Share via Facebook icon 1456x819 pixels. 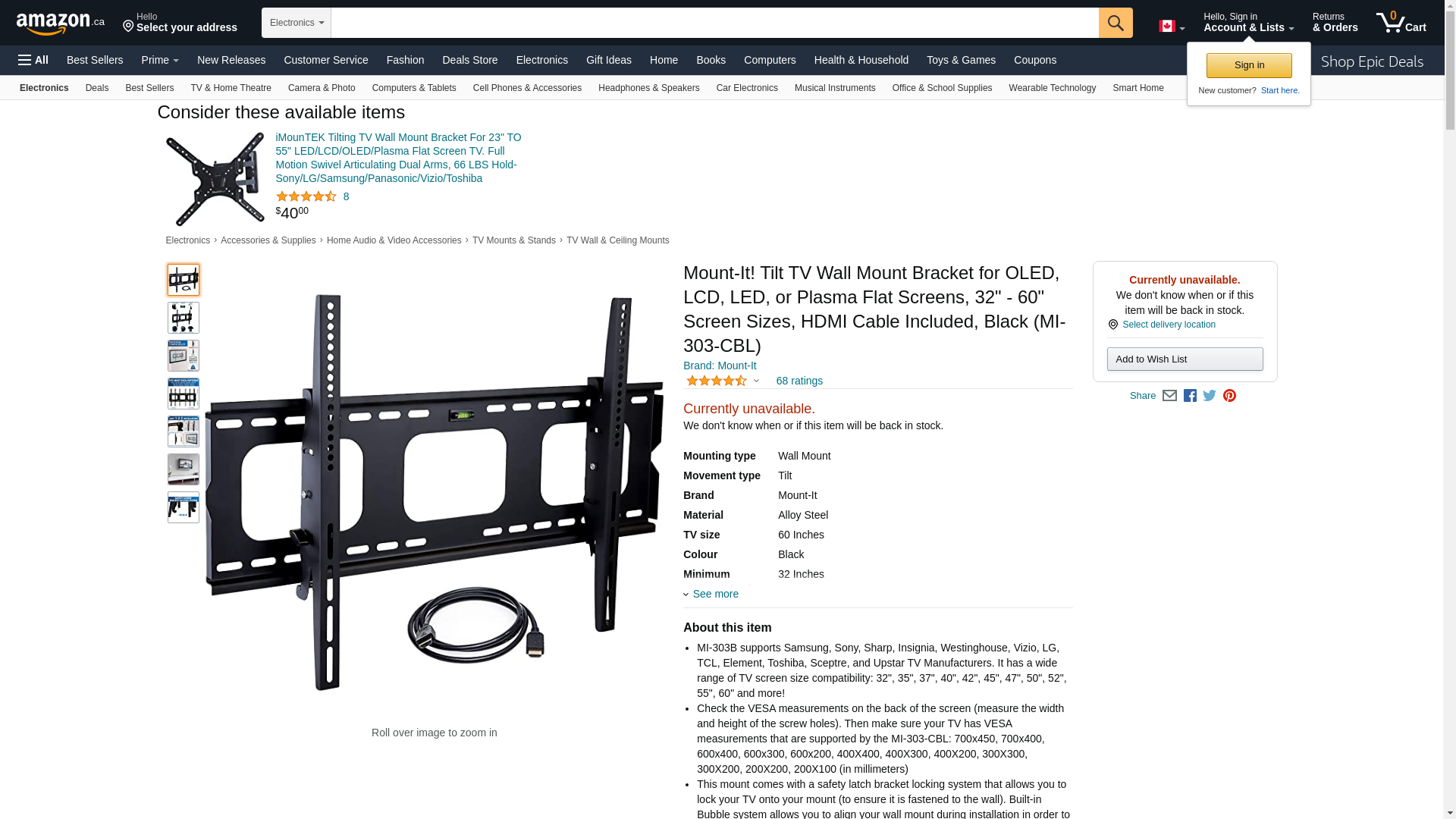[1190, 396]
